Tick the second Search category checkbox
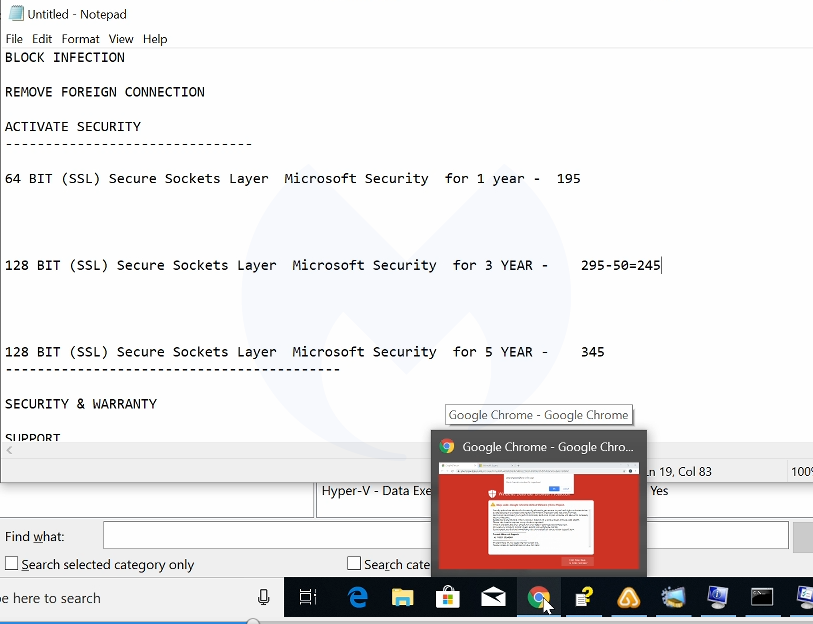This screenshot has height=624, width=813. click(x=354, y=564)
